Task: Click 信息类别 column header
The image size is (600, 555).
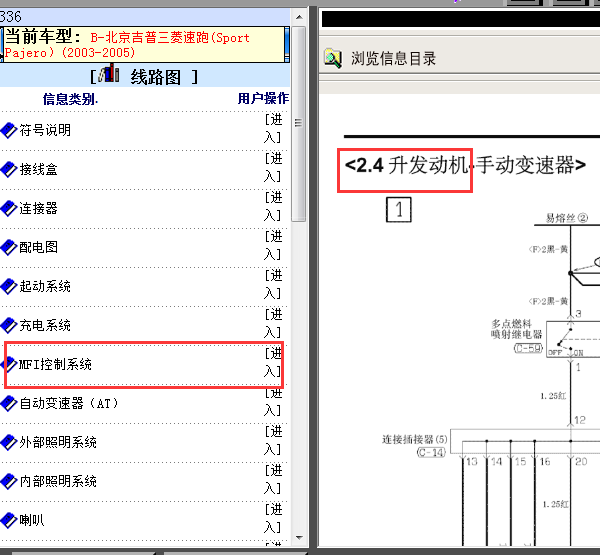Action: (70, 99)
